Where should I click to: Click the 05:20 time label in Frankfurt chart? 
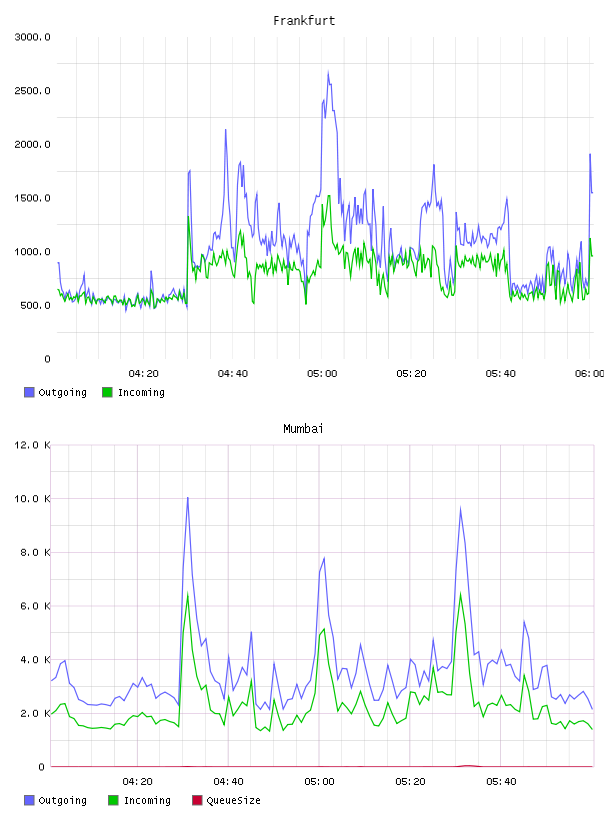[411, 374]
